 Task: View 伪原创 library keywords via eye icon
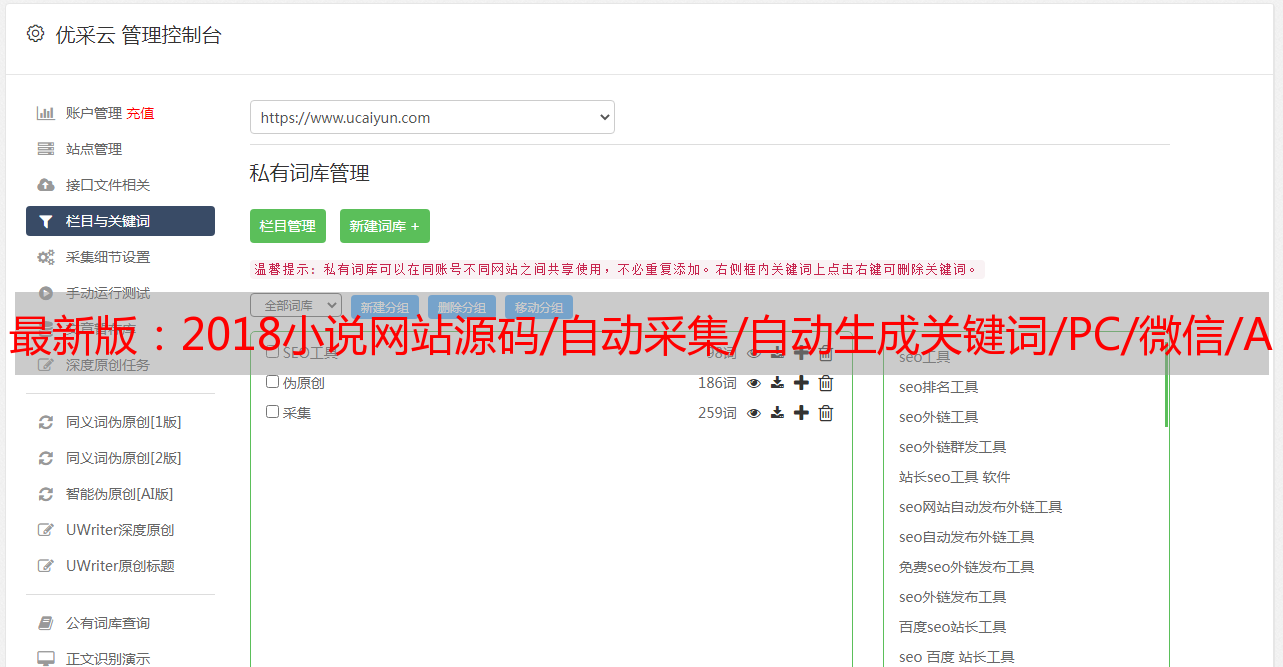pyautogui.click(x=754, y=383)
